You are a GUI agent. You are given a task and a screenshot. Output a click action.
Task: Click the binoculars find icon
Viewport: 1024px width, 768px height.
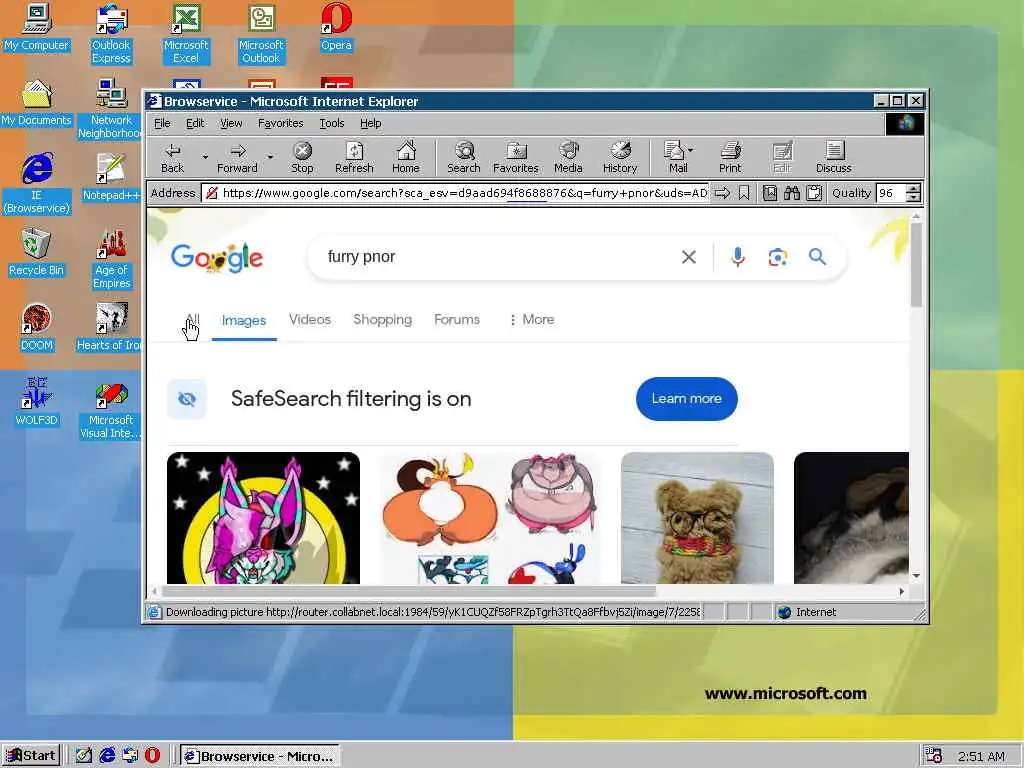click(792, 193)
